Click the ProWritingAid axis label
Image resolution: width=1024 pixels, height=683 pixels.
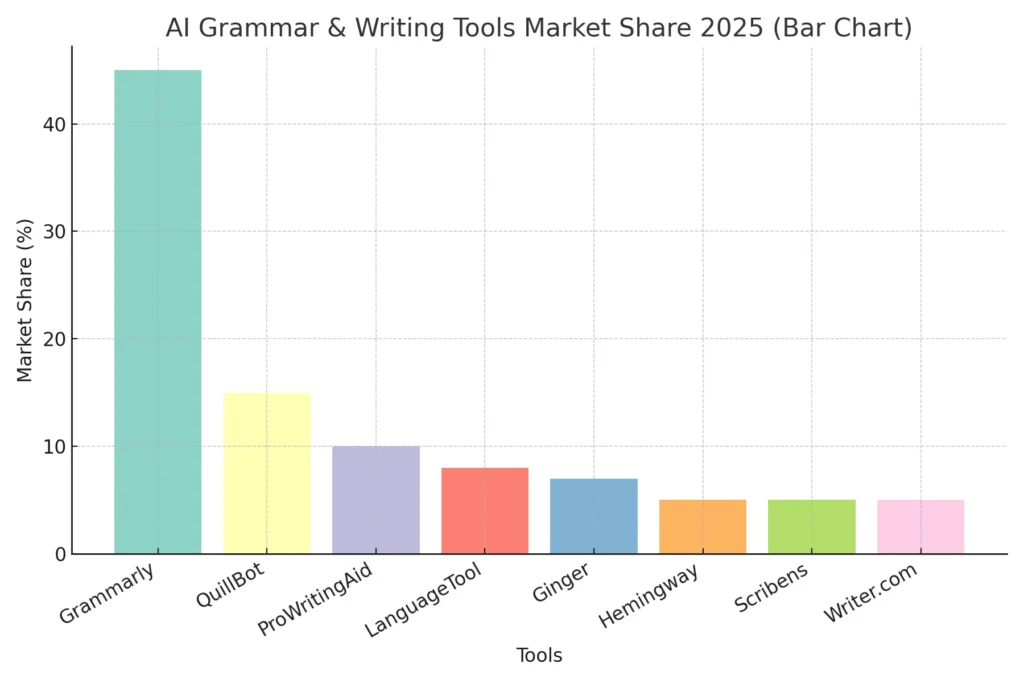click(x=315, y=598)
